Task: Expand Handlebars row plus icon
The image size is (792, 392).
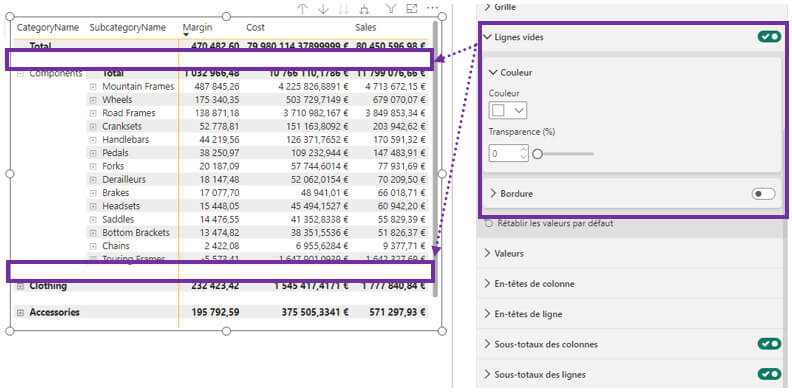Action: (93, 139)
